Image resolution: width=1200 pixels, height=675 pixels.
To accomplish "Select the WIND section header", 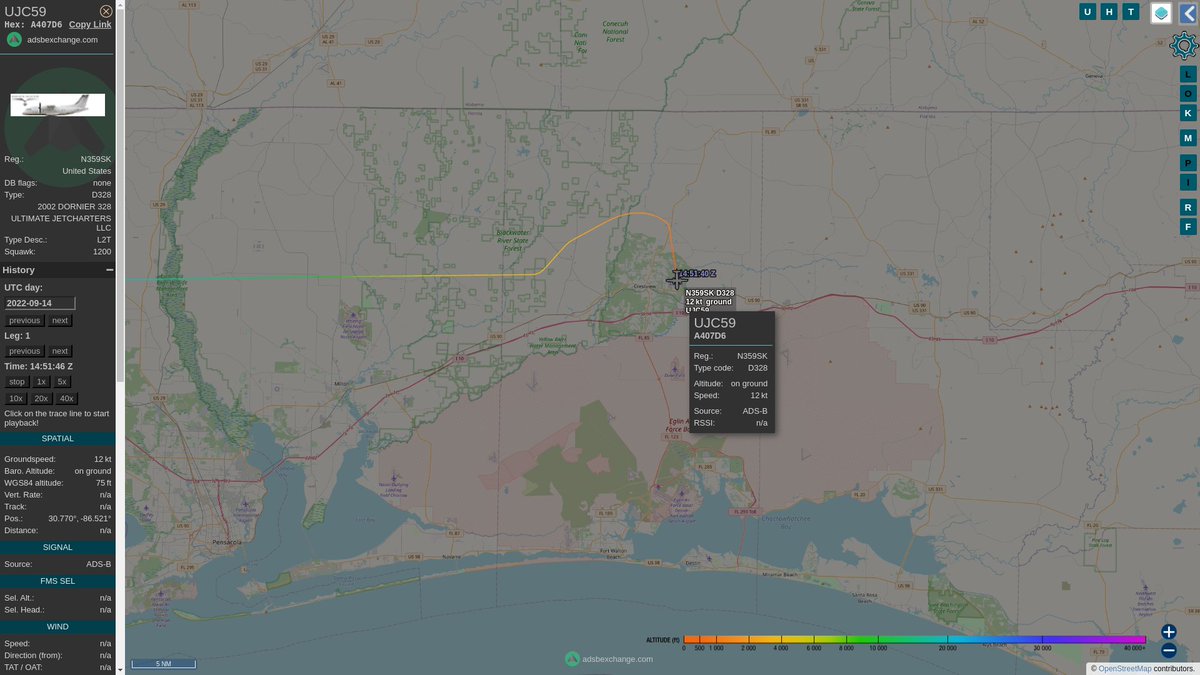I will coord(57,626).
